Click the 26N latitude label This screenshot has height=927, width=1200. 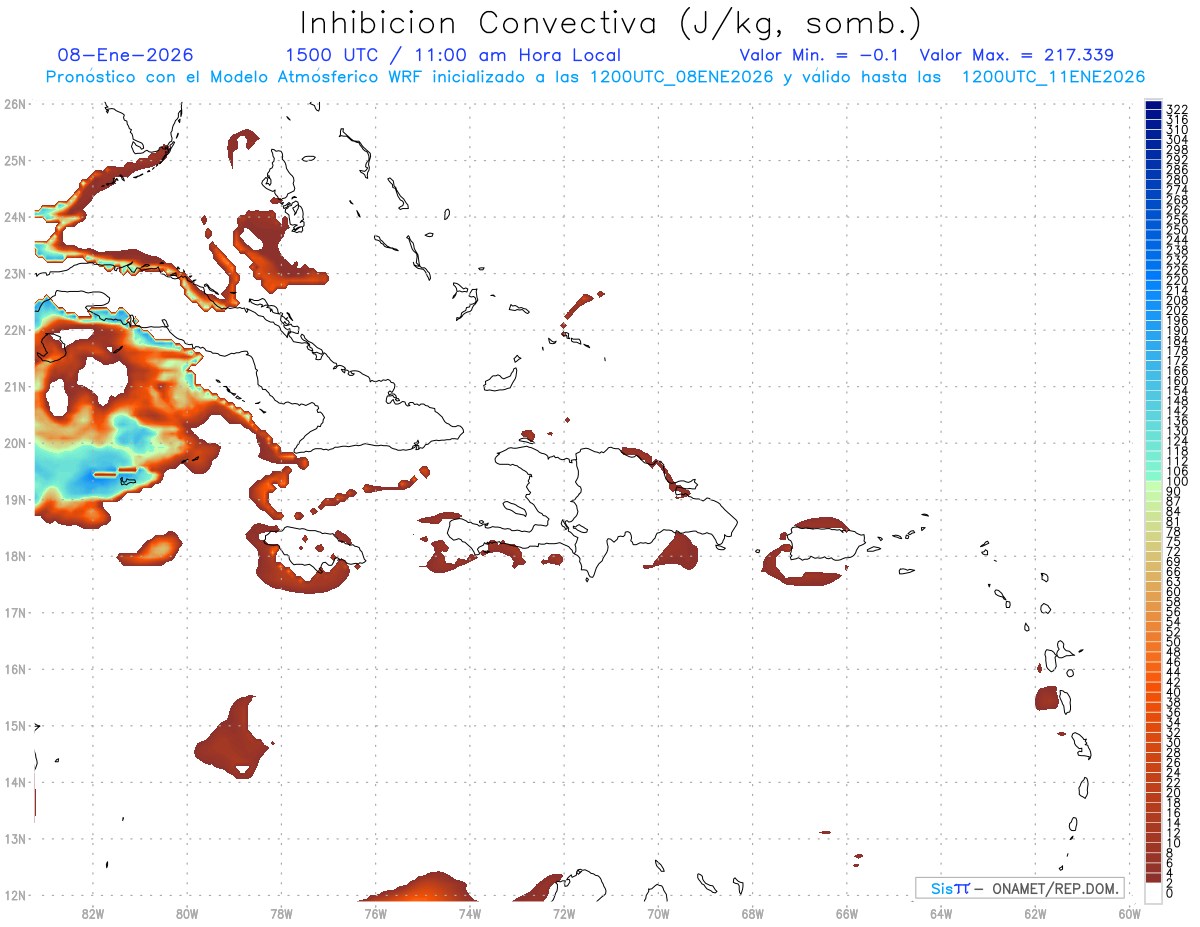15,104
